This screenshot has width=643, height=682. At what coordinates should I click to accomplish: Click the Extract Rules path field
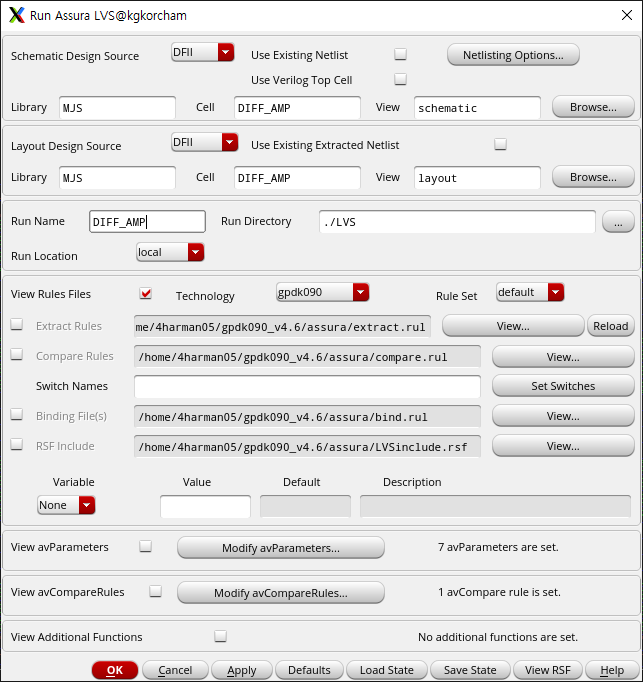[x=282, y=327]
